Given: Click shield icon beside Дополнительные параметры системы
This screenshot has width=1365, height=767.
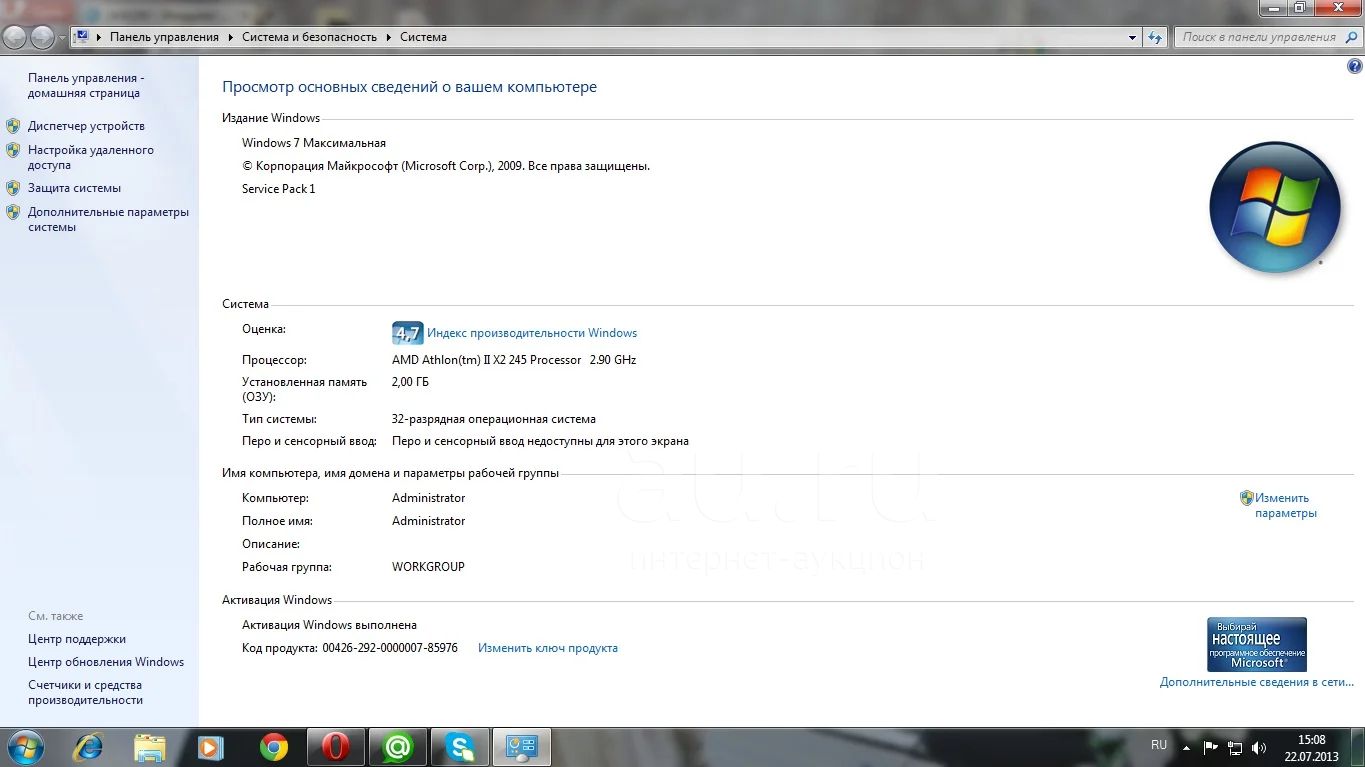Looking at the screenshot, I should tap(13, 212).
